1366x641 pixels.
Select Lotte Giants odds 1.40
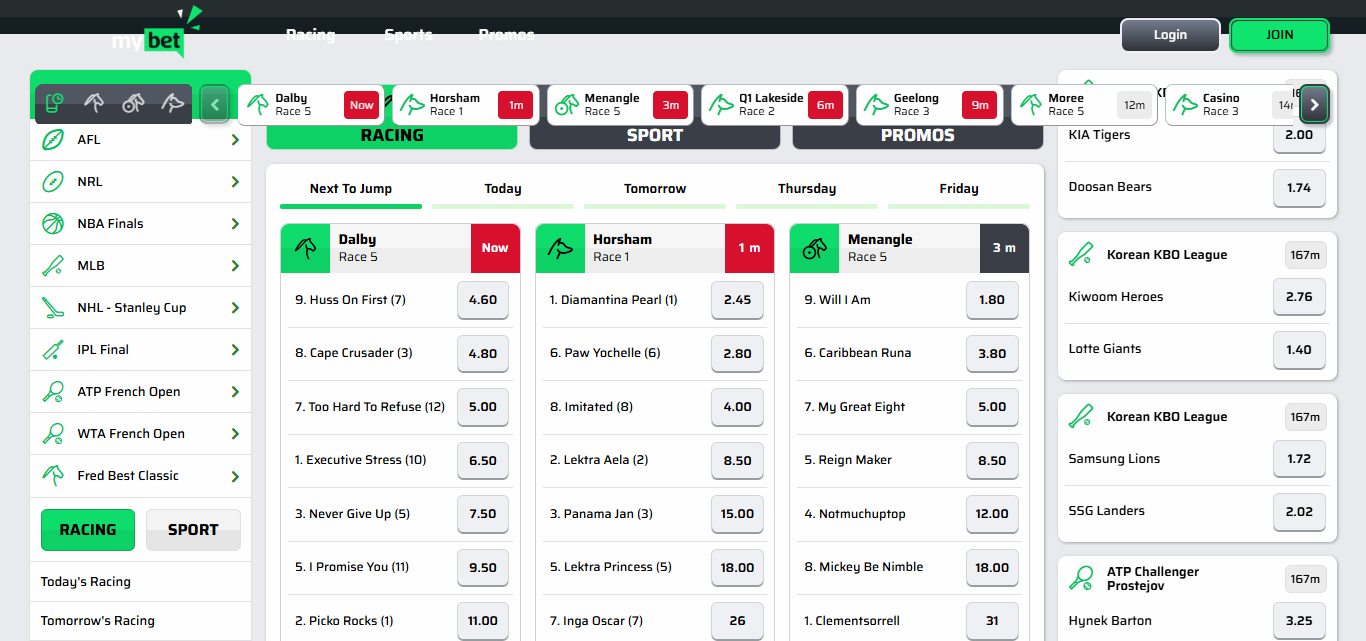click(1299, 350)
